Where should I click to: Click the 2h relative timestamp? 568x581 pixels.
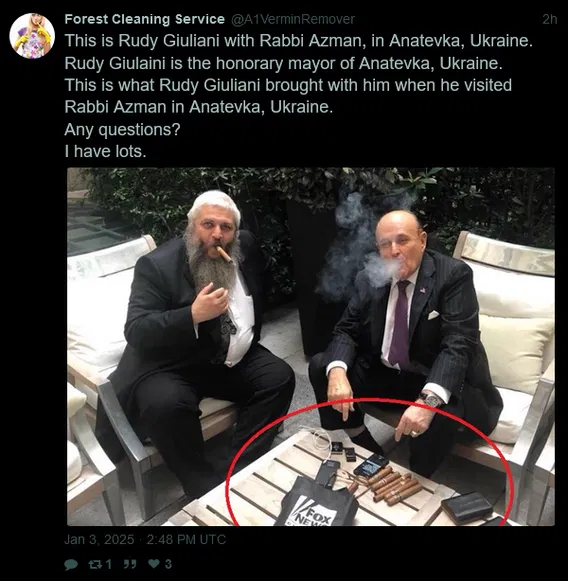550,19
